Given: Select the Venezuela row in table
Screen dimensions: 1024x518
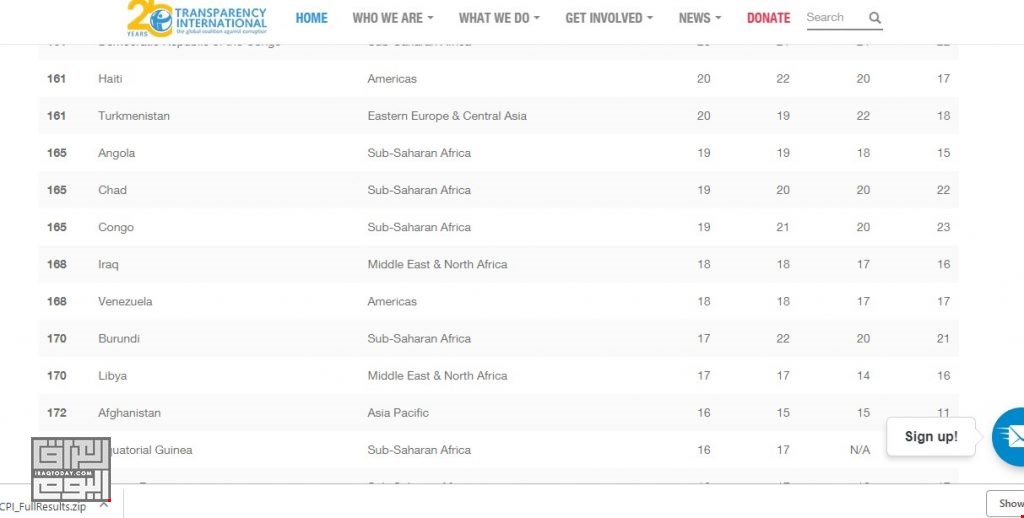Looking at the screenshot, I should pyautogui.click(x=498, y=301).
